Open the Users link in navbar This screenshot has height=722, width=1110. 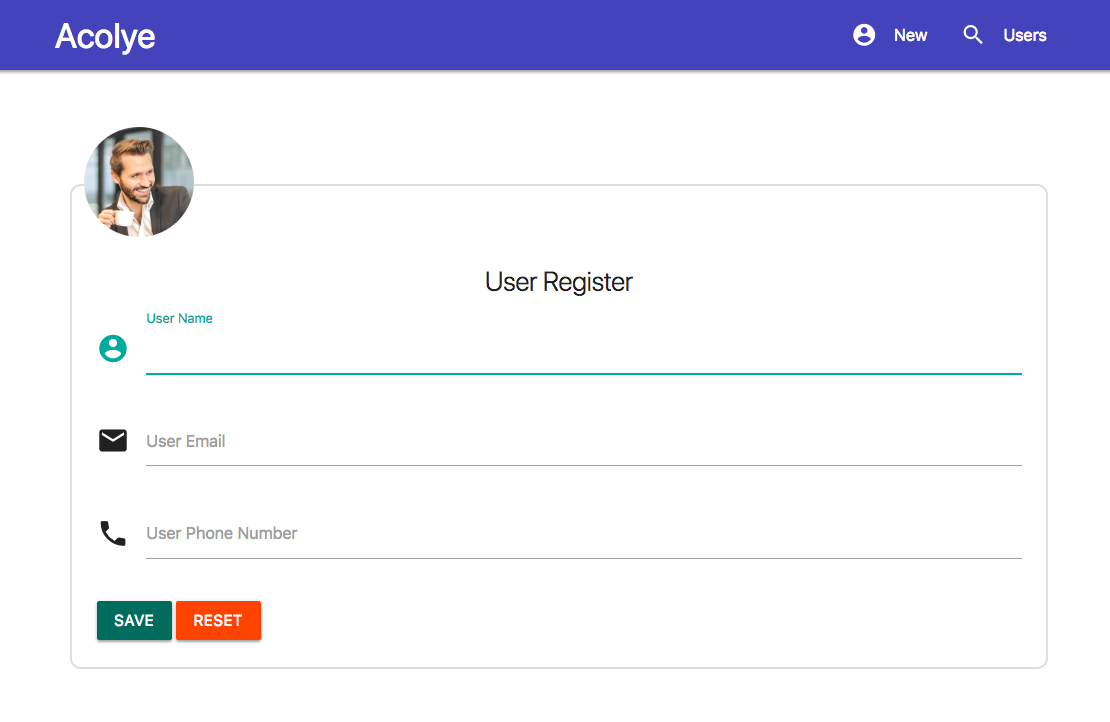pos(1024,35)
